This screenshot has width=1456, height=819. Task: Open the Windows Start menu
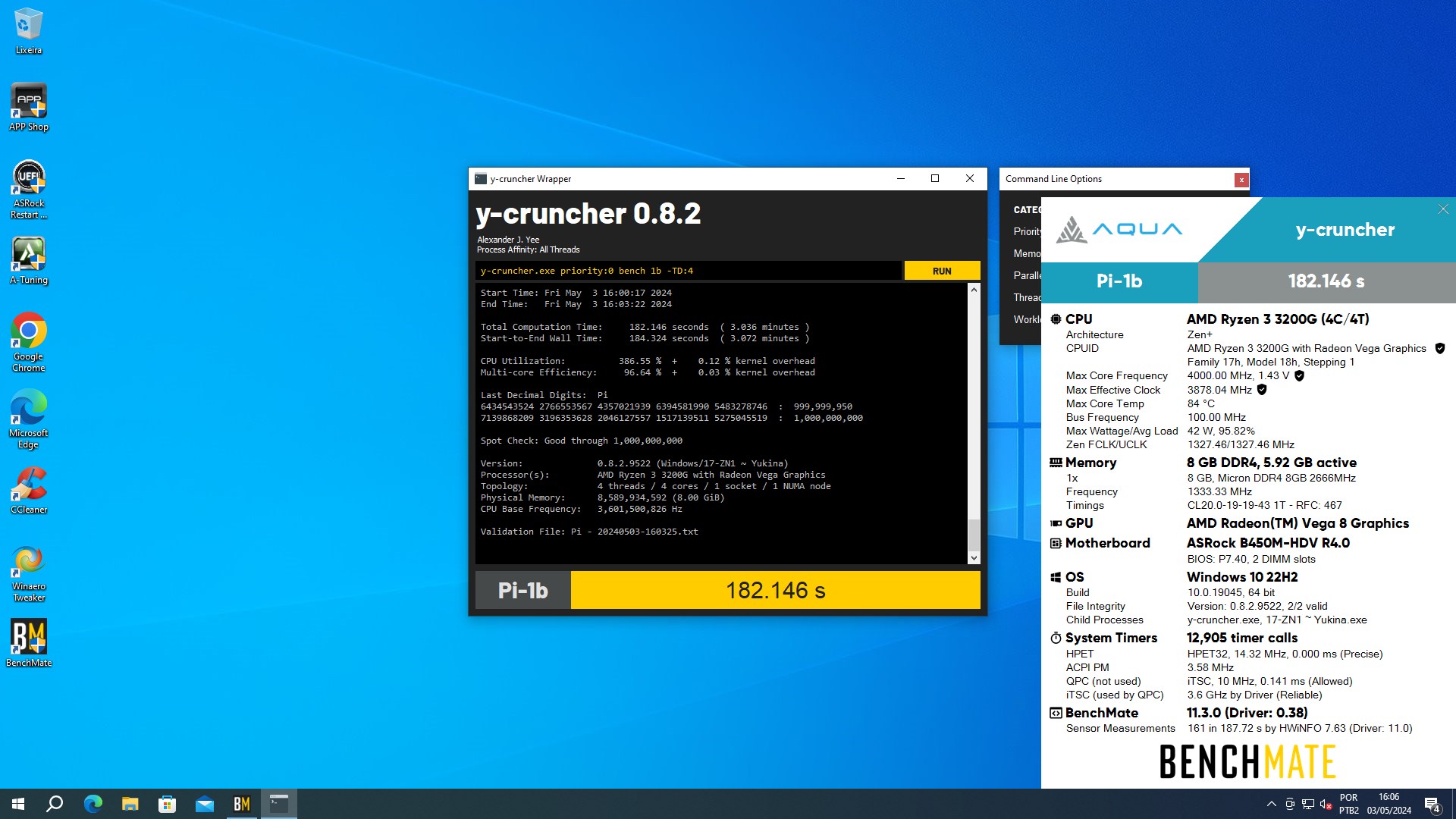click(x=18, y=804)
